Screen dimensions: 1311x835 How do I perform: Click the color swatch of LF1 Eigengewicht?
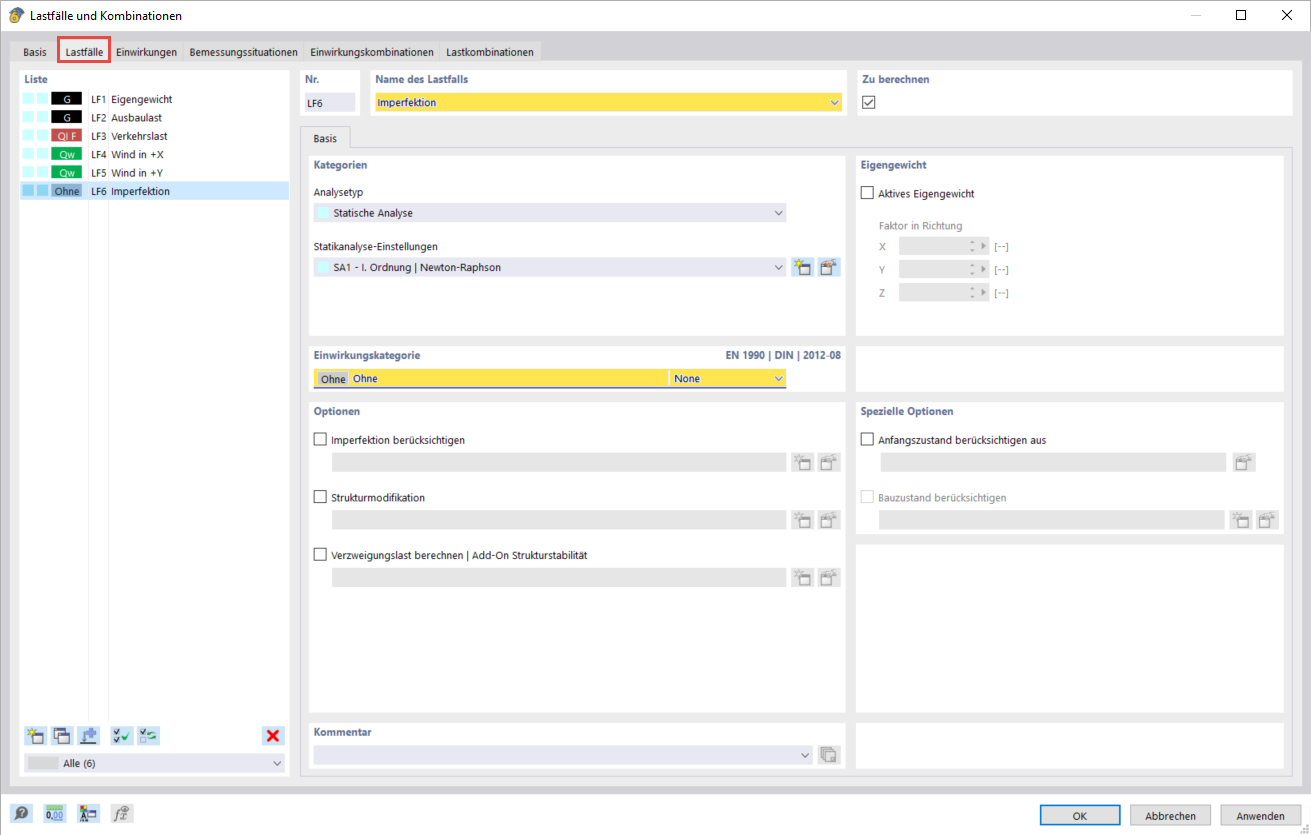[66, 99]
